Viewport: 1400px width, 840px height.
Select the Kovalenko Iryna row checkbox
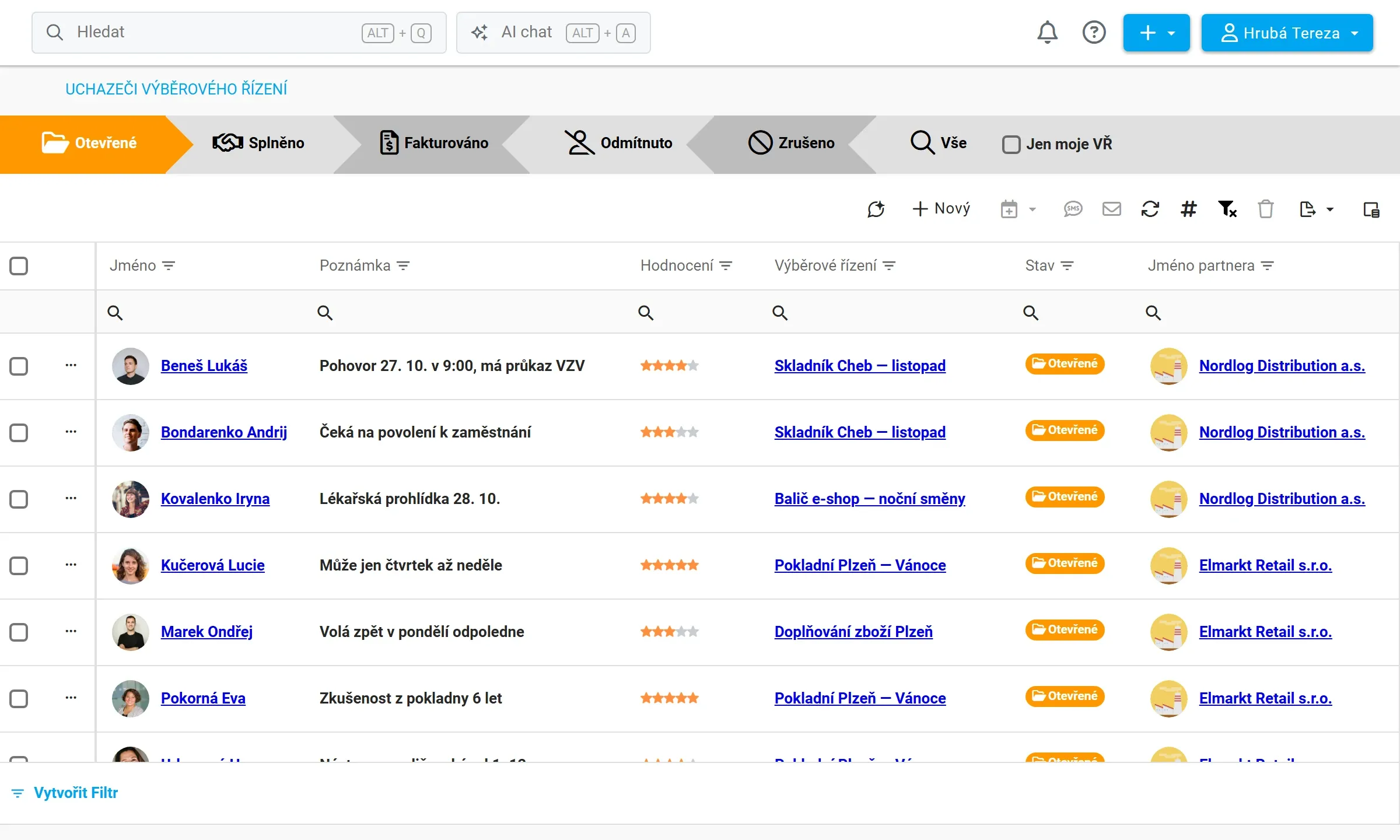[19, 499]
